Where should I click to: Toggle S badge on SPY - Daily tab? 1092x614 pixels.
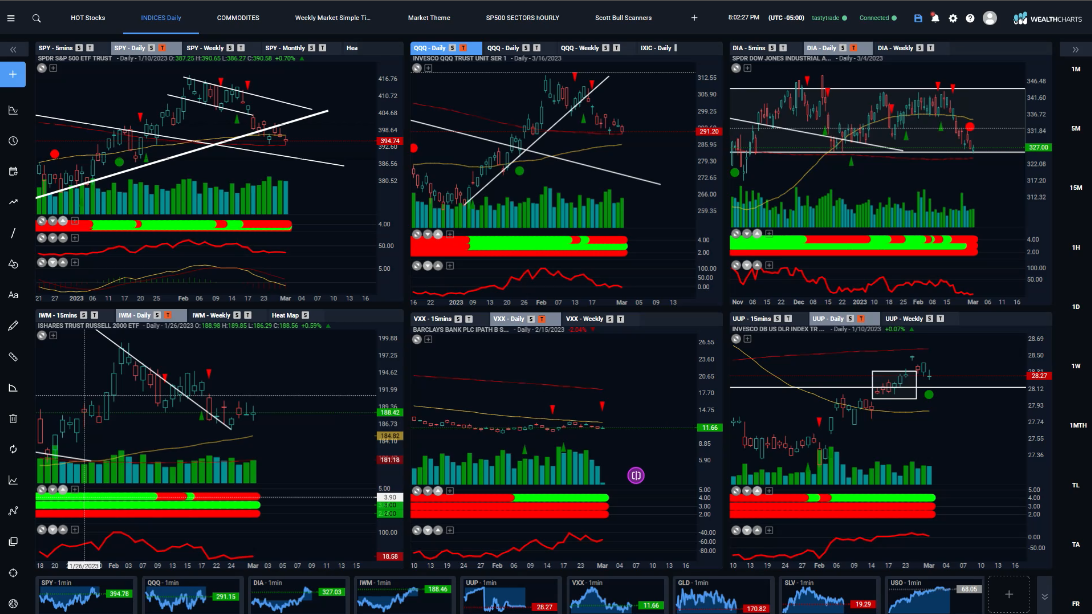pyautogui.click(x=151, y=48)
